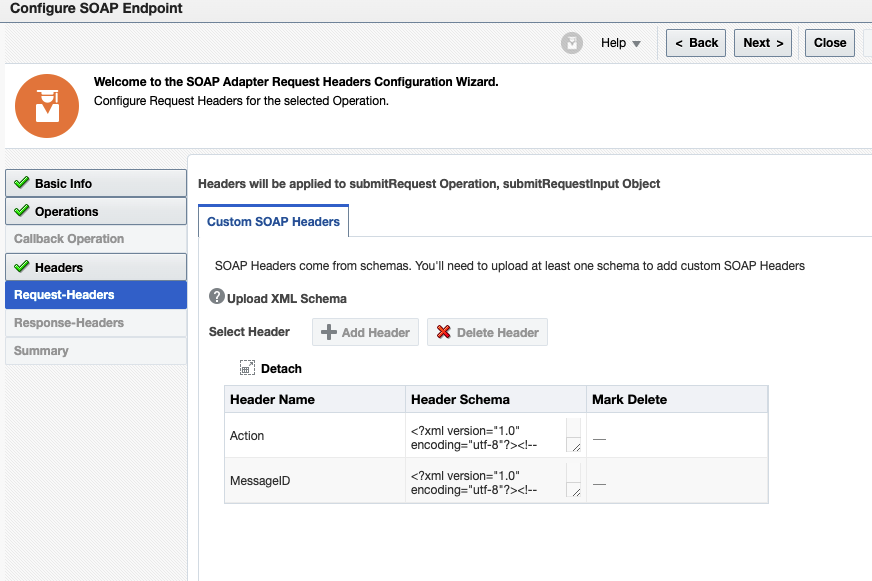
Task: Click the Add Header button
Action: 365,332
